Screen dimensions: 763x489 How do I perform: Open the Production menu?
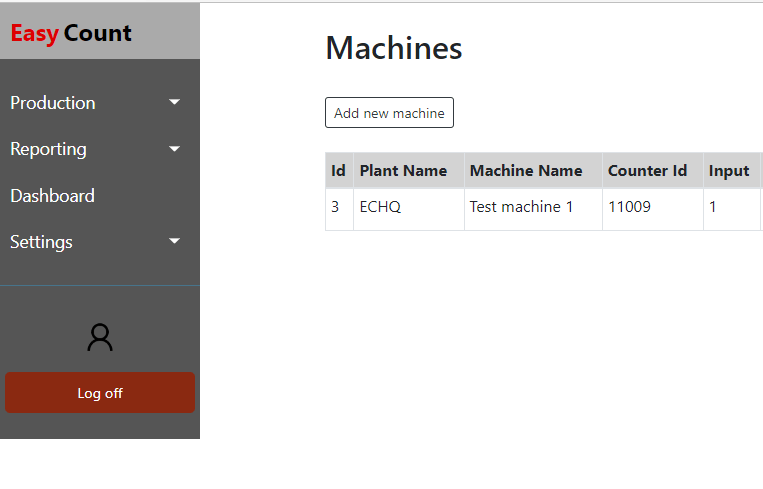53,103
